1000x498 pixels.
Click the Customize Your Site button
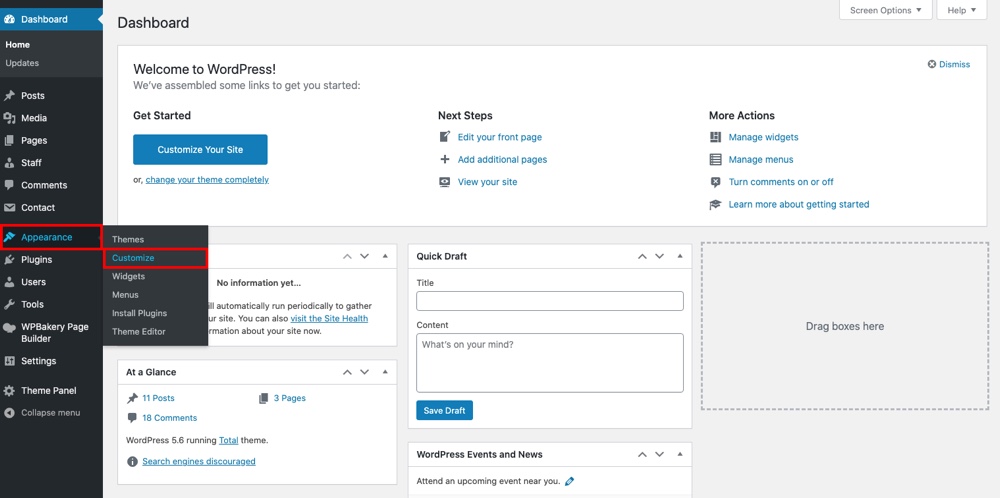click(200, 149)
